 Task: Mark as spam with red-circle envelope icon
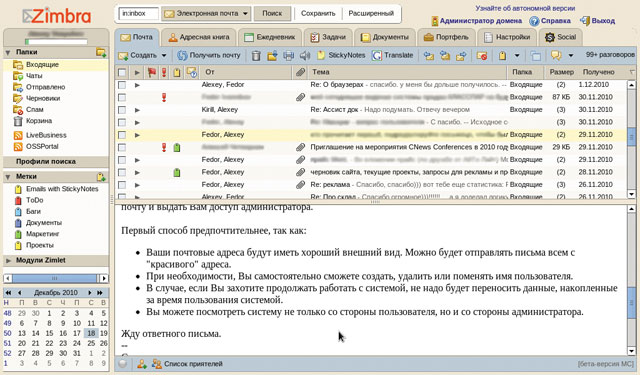[482, 55]
